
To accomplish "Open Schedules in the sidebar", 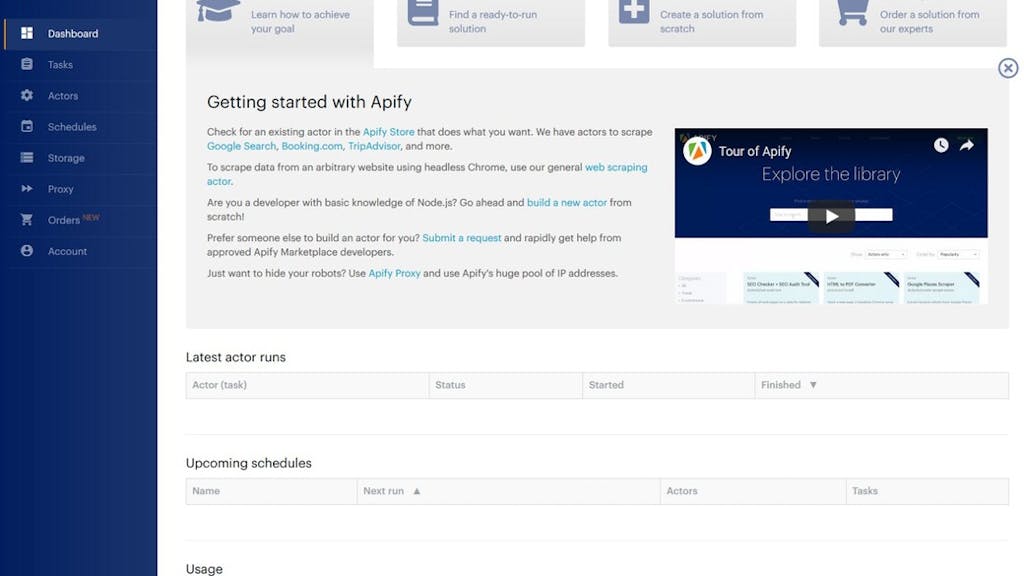I will [x=79, y=127].
